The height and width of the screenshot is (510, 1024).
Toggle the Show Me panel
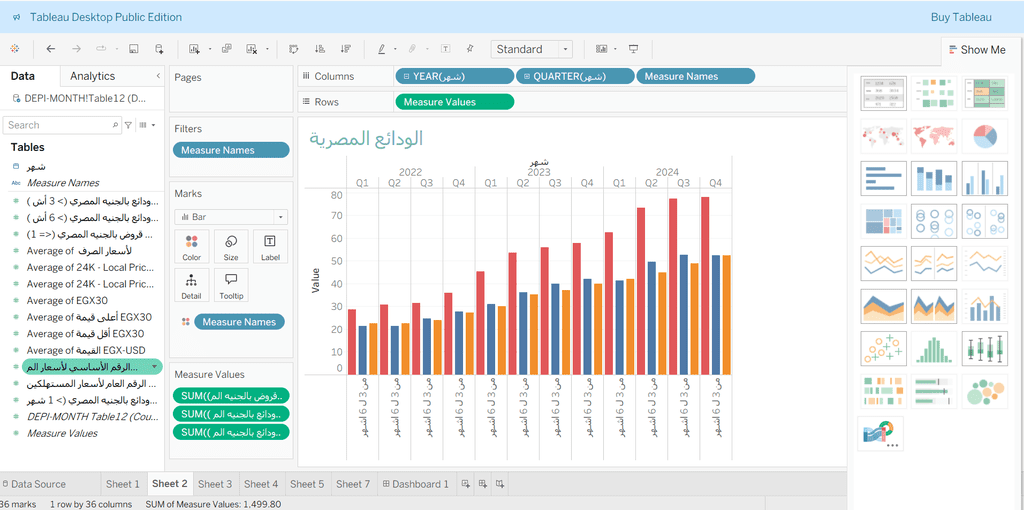[x=974, y=50]
